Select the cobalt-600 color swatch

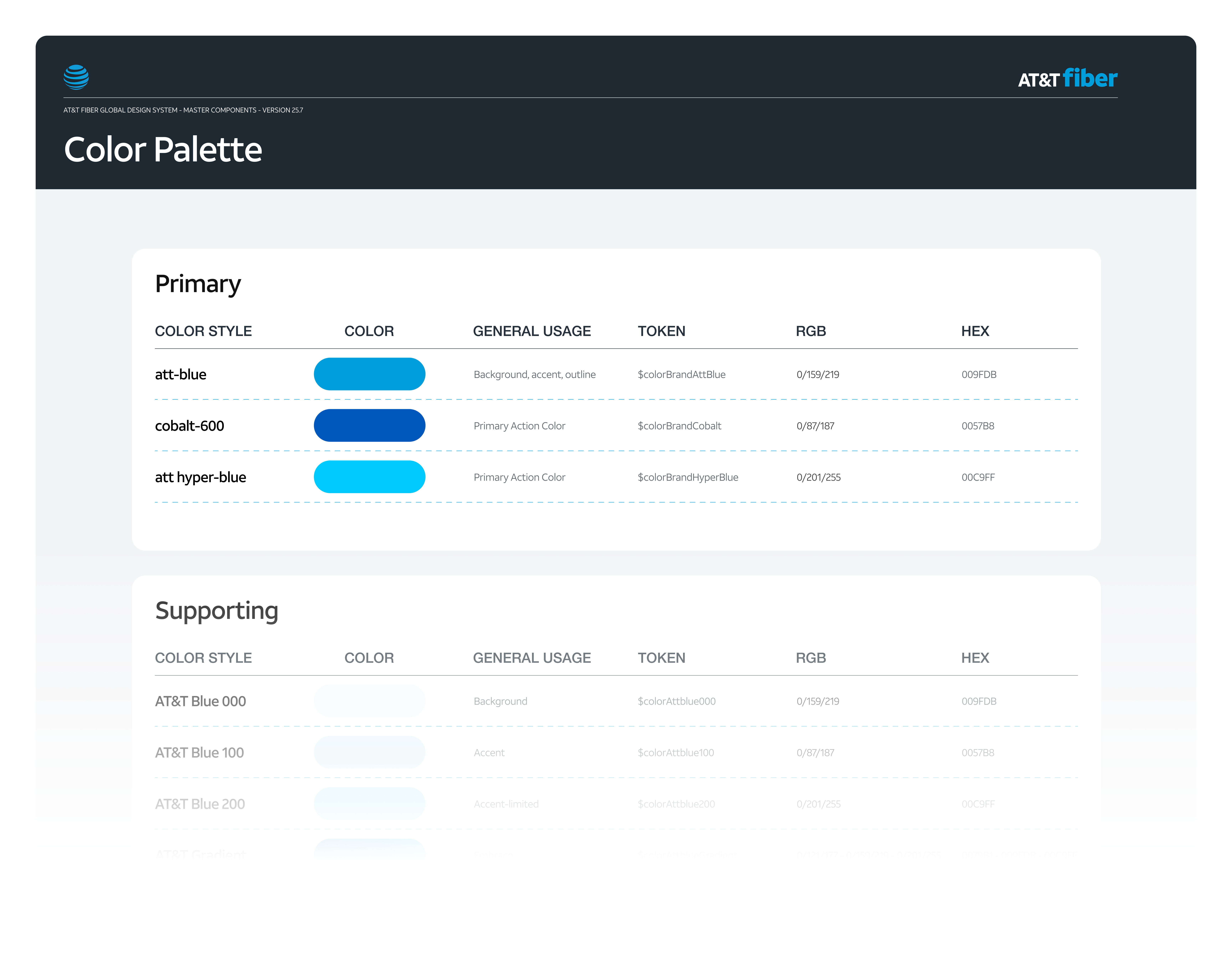tap(369, 425)
